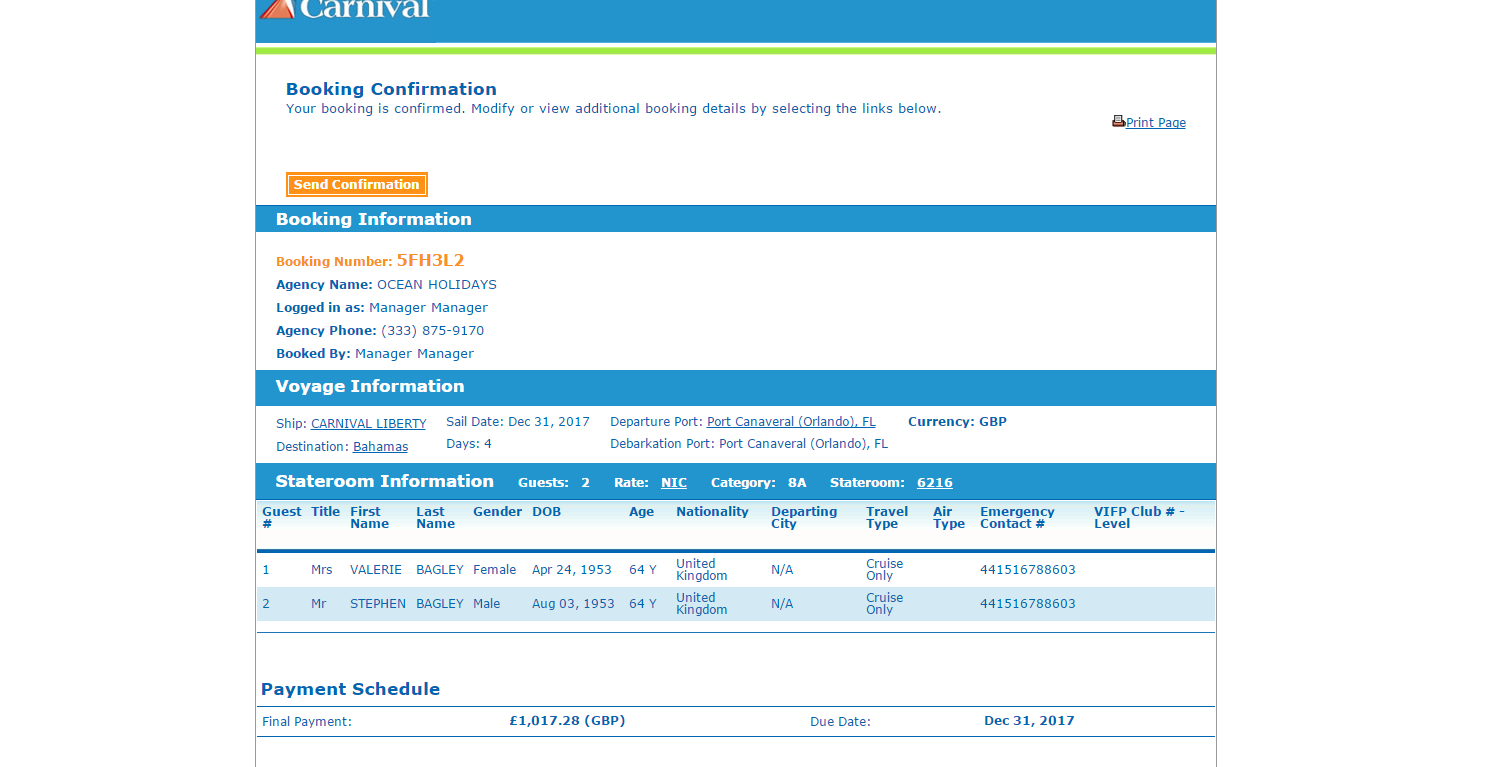This screenshot has width=1510, height=767.
Task: Click agency phone (333) 875-9170
Action: [x=432, y=331]
